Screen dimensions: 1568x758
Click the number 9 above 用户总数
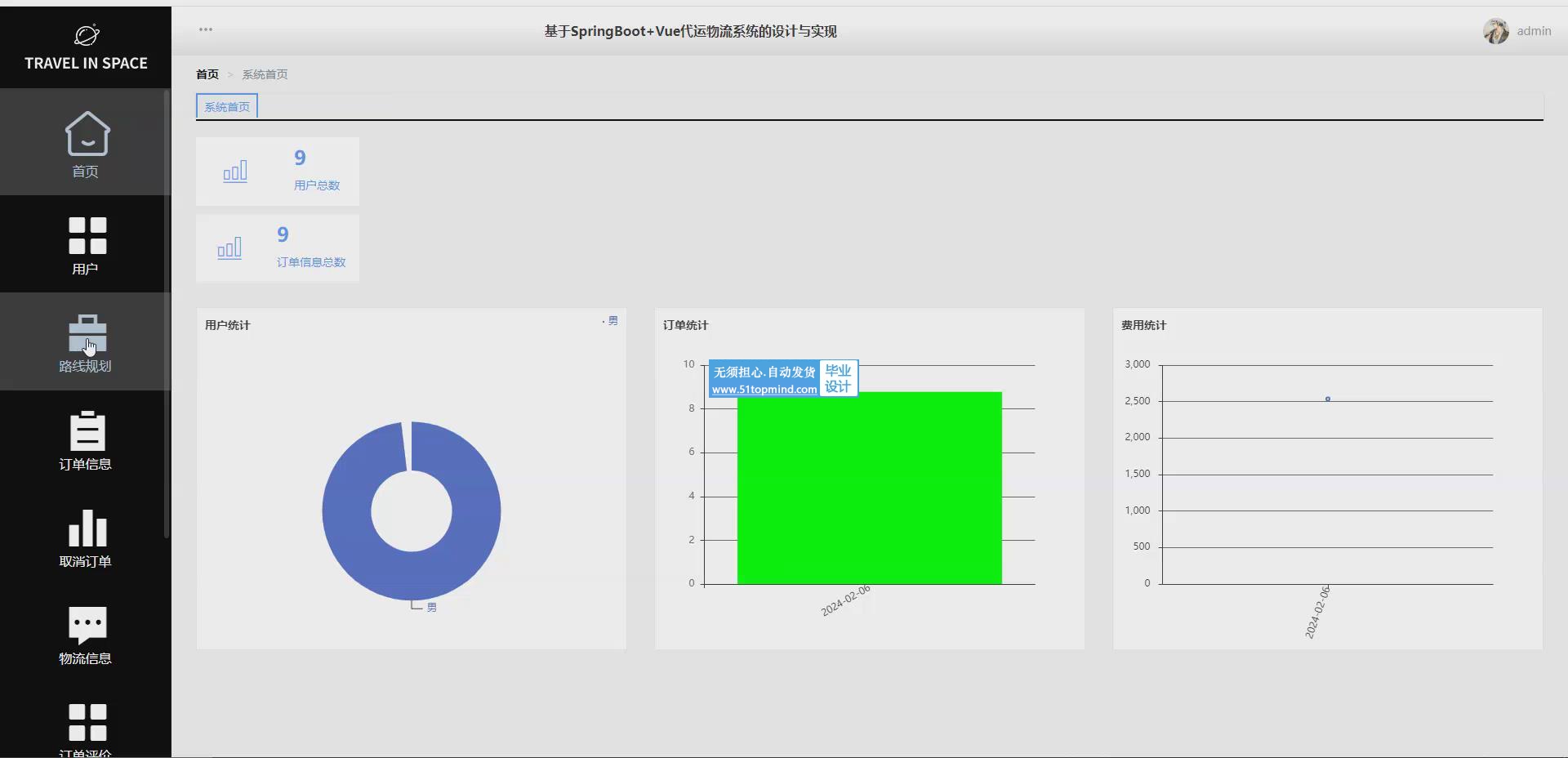[x=300, y=158]
